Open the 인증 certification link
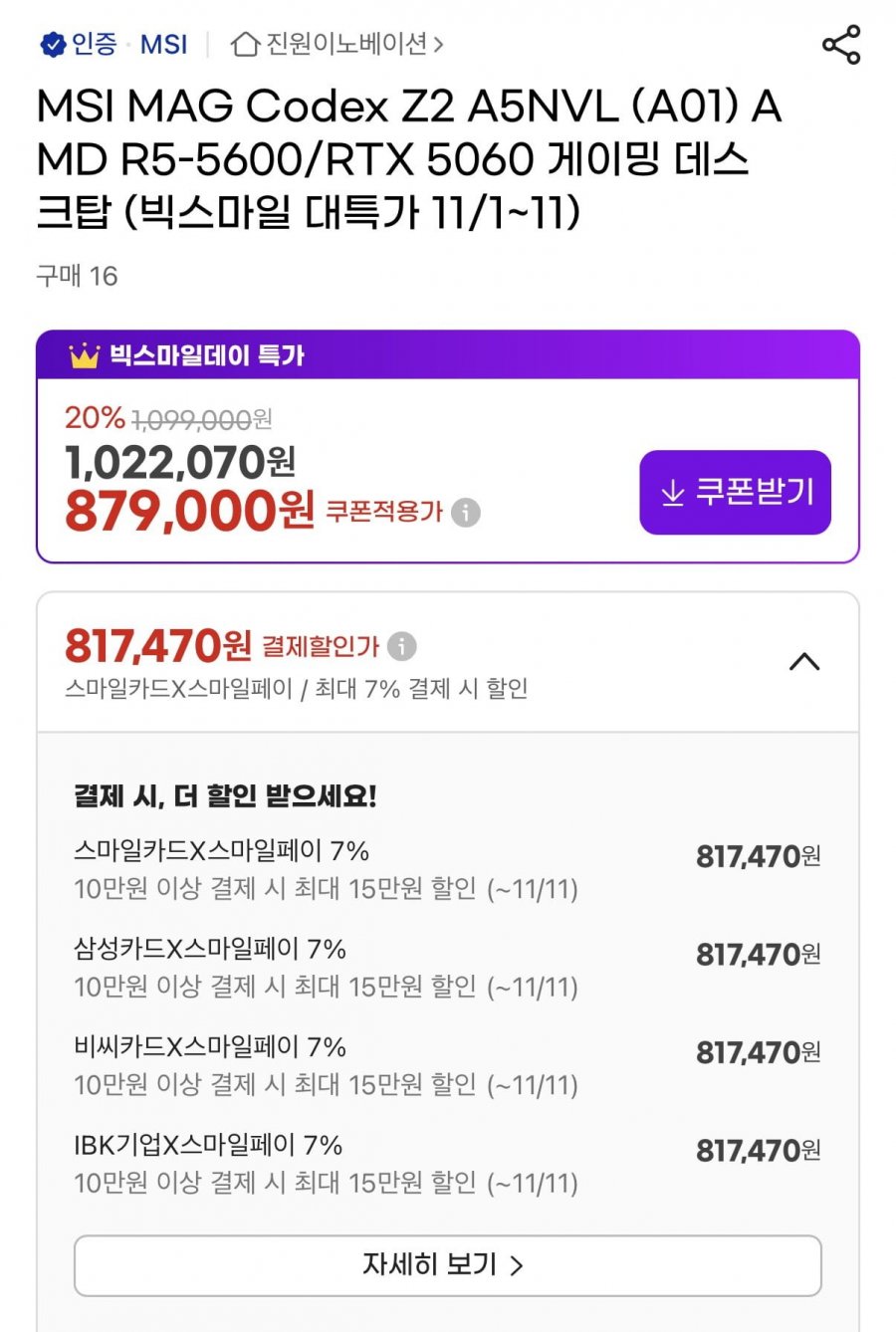This screenshot has width=896, height=1332. point(94,45)
